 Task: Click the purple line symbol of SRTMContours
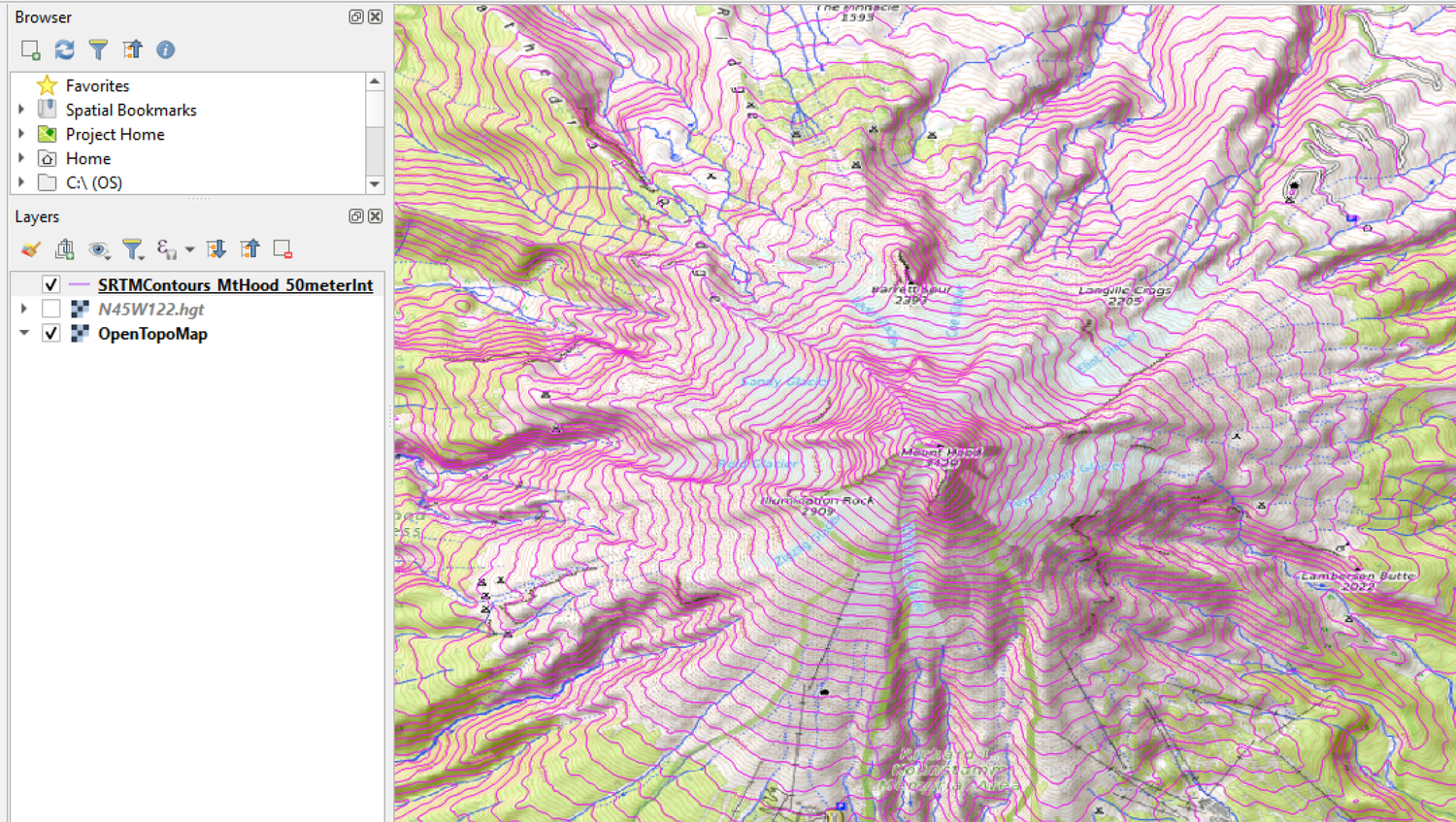(78, 284)
